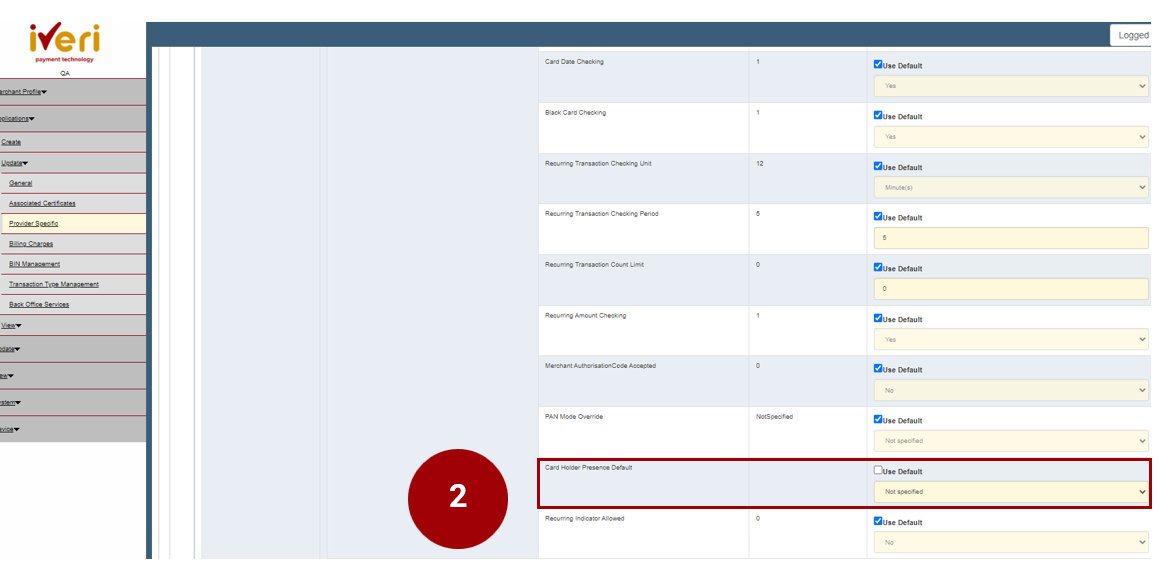Screen dimensions: 1161x570
Task: Open the Card Holder Presence Default dropdown
Action: pos(1010,492)
